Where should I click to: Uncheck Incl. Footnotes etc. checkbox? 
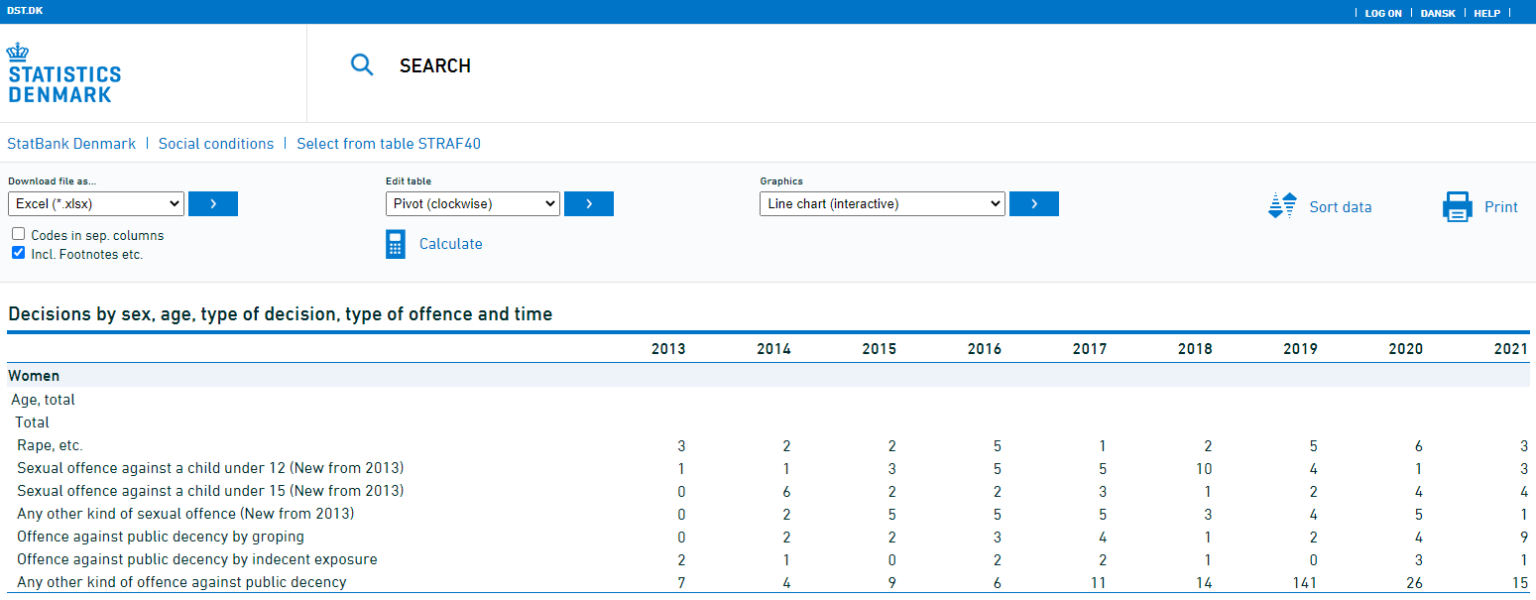[18, 254]
